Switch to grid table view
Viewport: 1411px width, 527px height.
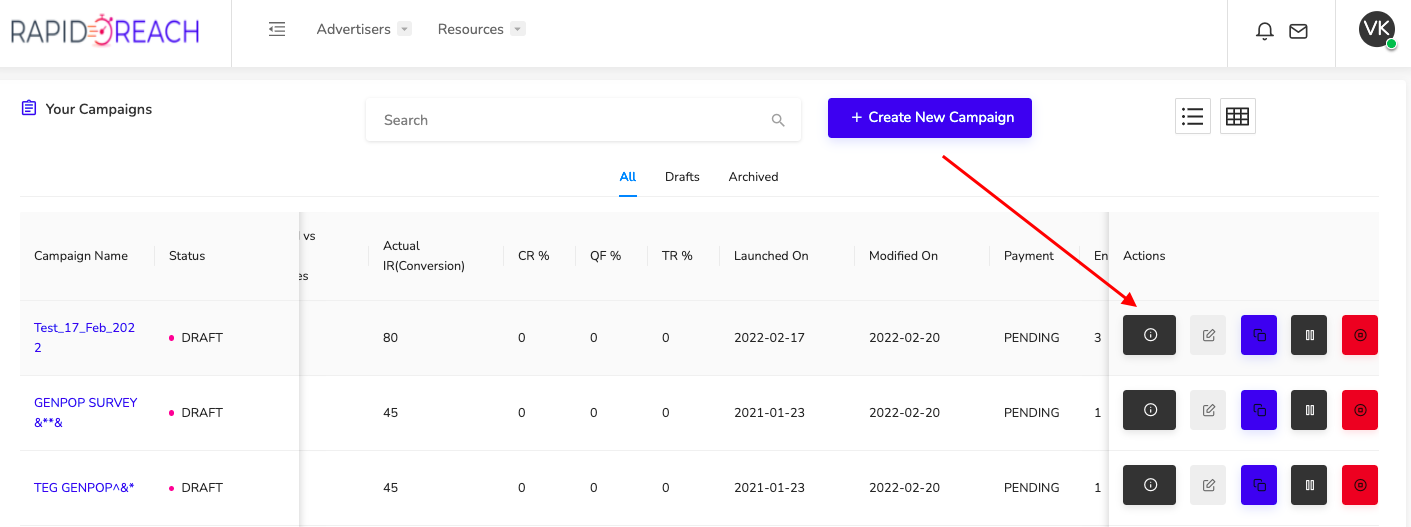tap(1237, 116)
